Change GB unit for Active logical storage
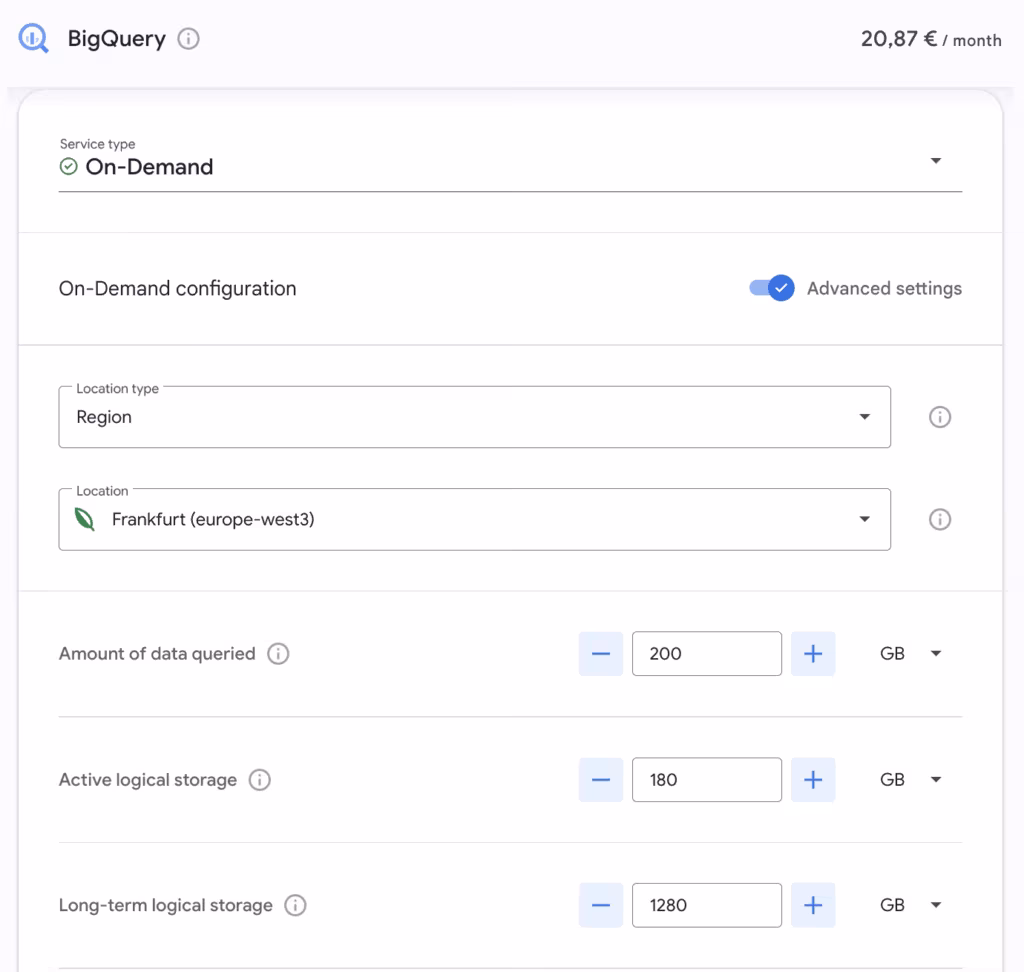Image resolution: width=1024 pixels, height=972 pixels. click(x=910, y=780)
